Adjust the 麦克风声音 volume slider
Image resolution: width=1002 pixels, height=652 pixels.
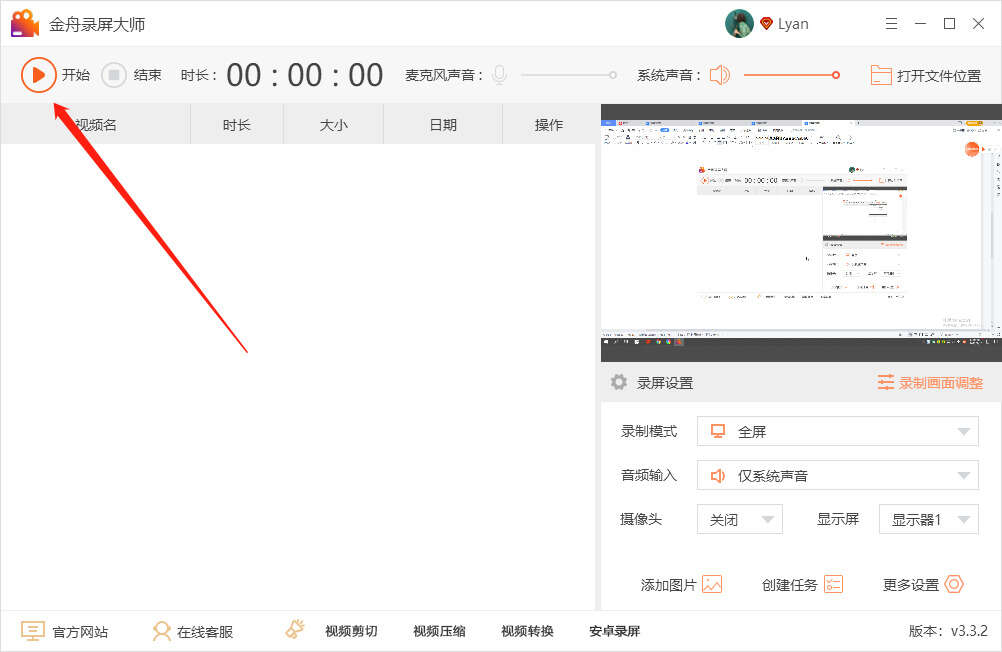[x=569, y=75]
